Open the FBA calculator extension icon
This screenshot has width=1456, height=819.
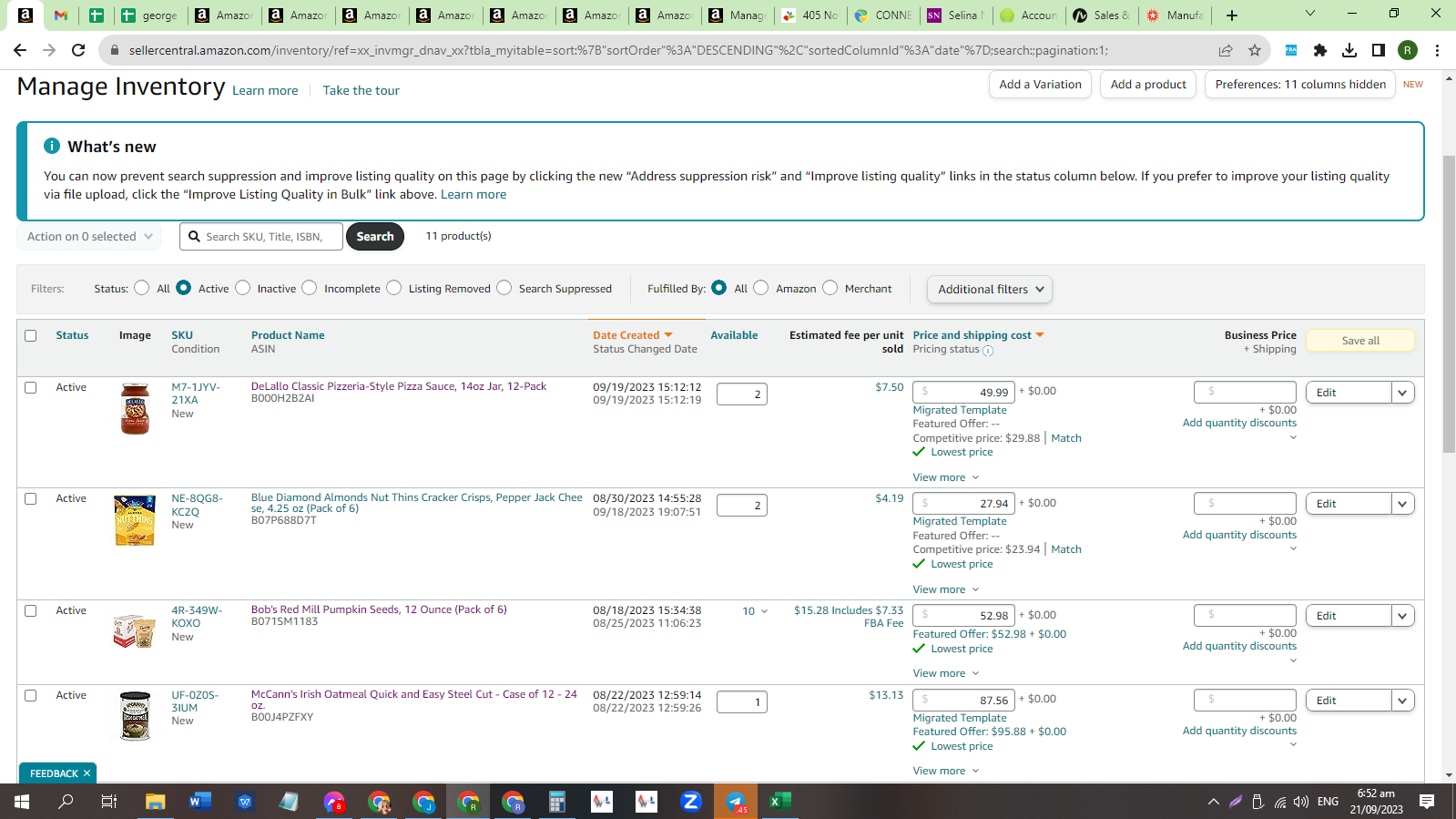(x=1291, y=50)
